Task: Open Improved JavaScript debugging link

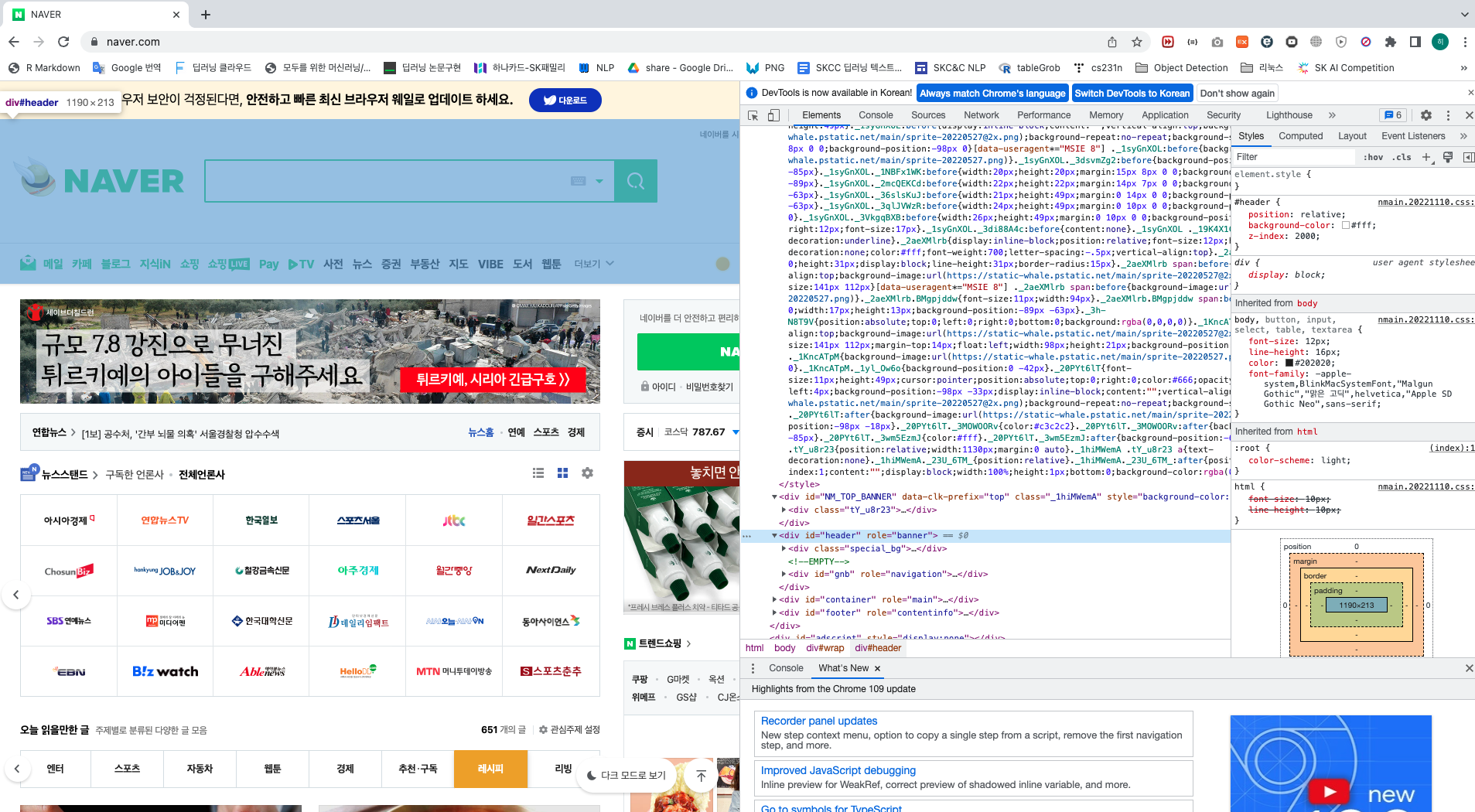Action: pyautogui.click(x=838, y=770)
